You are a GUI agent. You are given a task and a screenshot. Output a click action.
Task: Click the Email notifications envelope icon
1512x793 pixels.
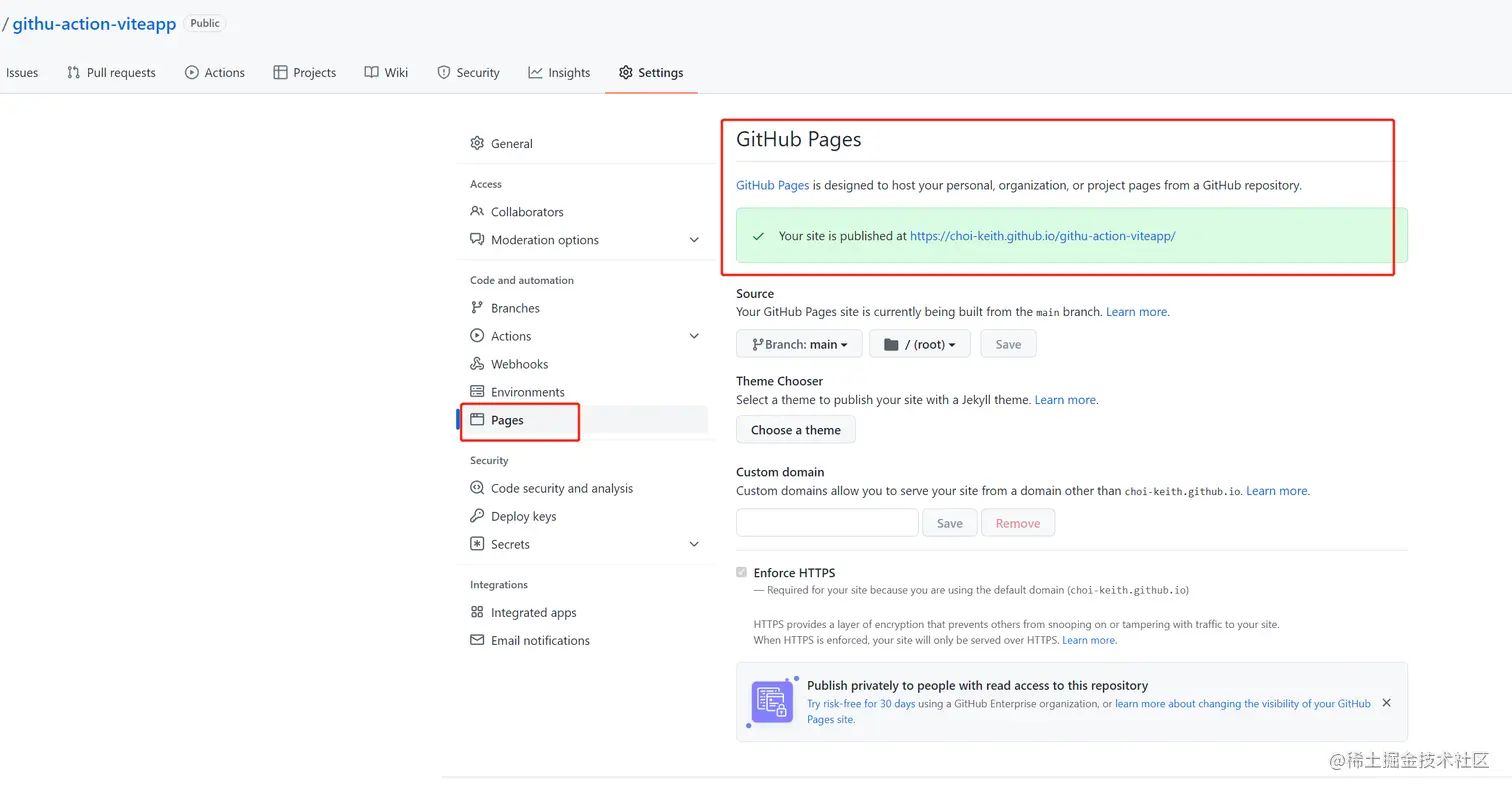click(477, 640)
